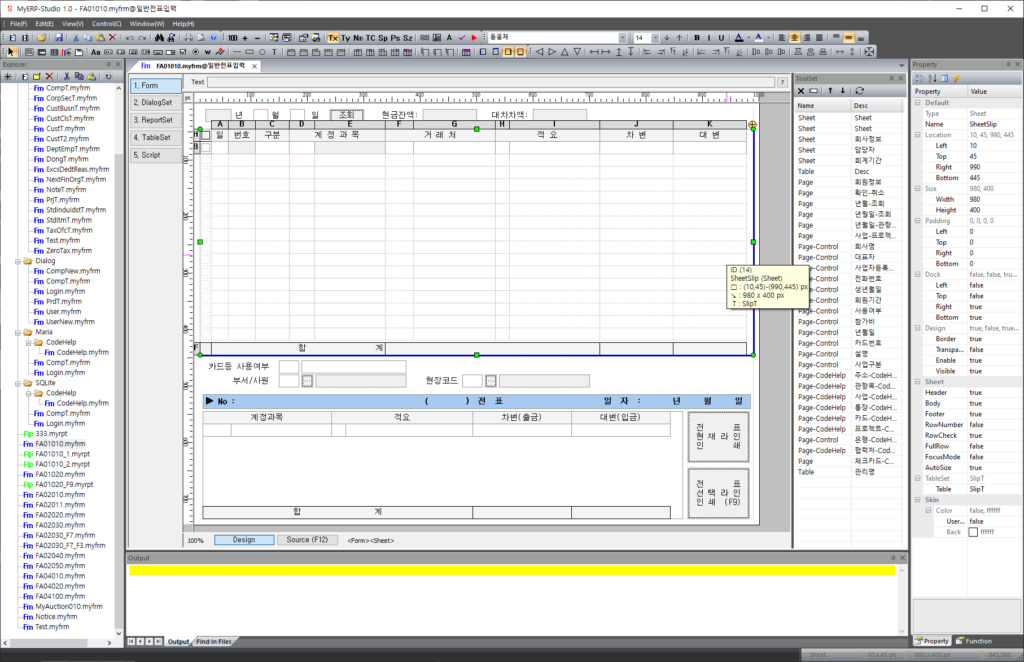The image size is (1024, 662).
Task: Open the Edit menu
Action: (44, 24)
